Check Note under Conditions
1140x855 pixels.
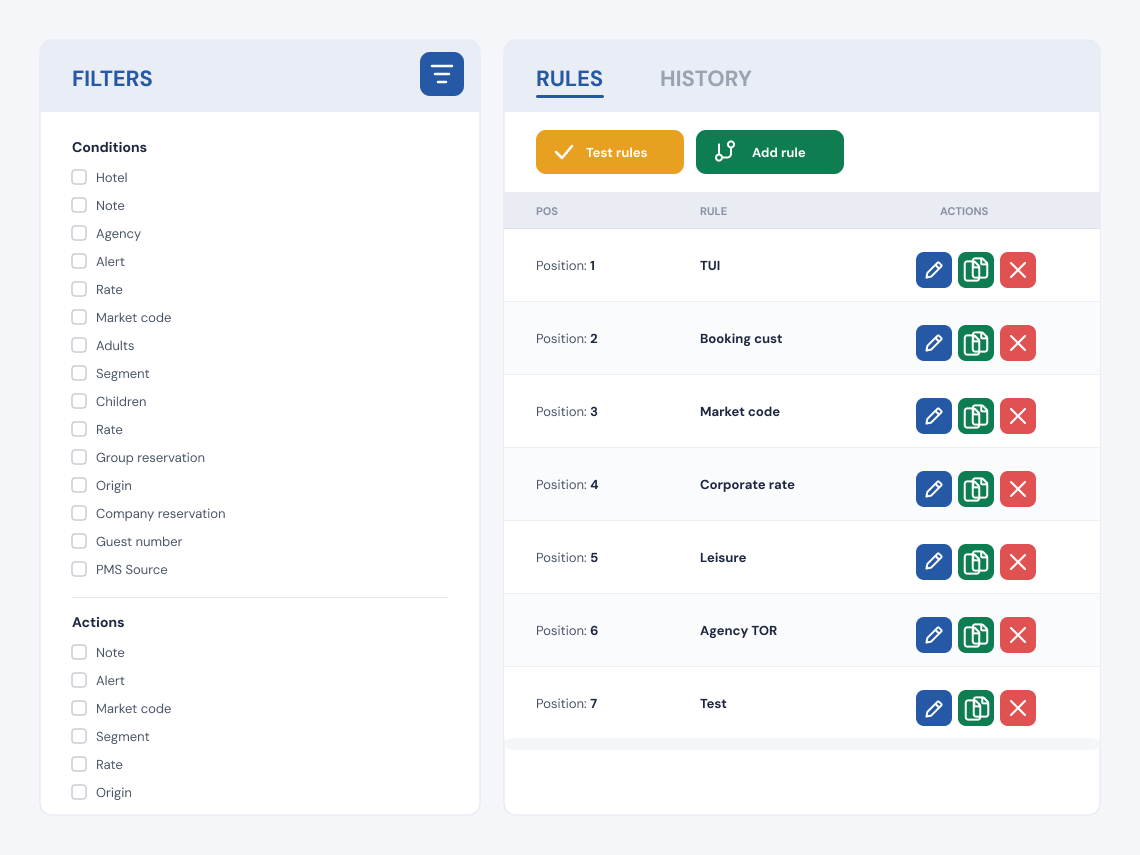tap(79, 206)
